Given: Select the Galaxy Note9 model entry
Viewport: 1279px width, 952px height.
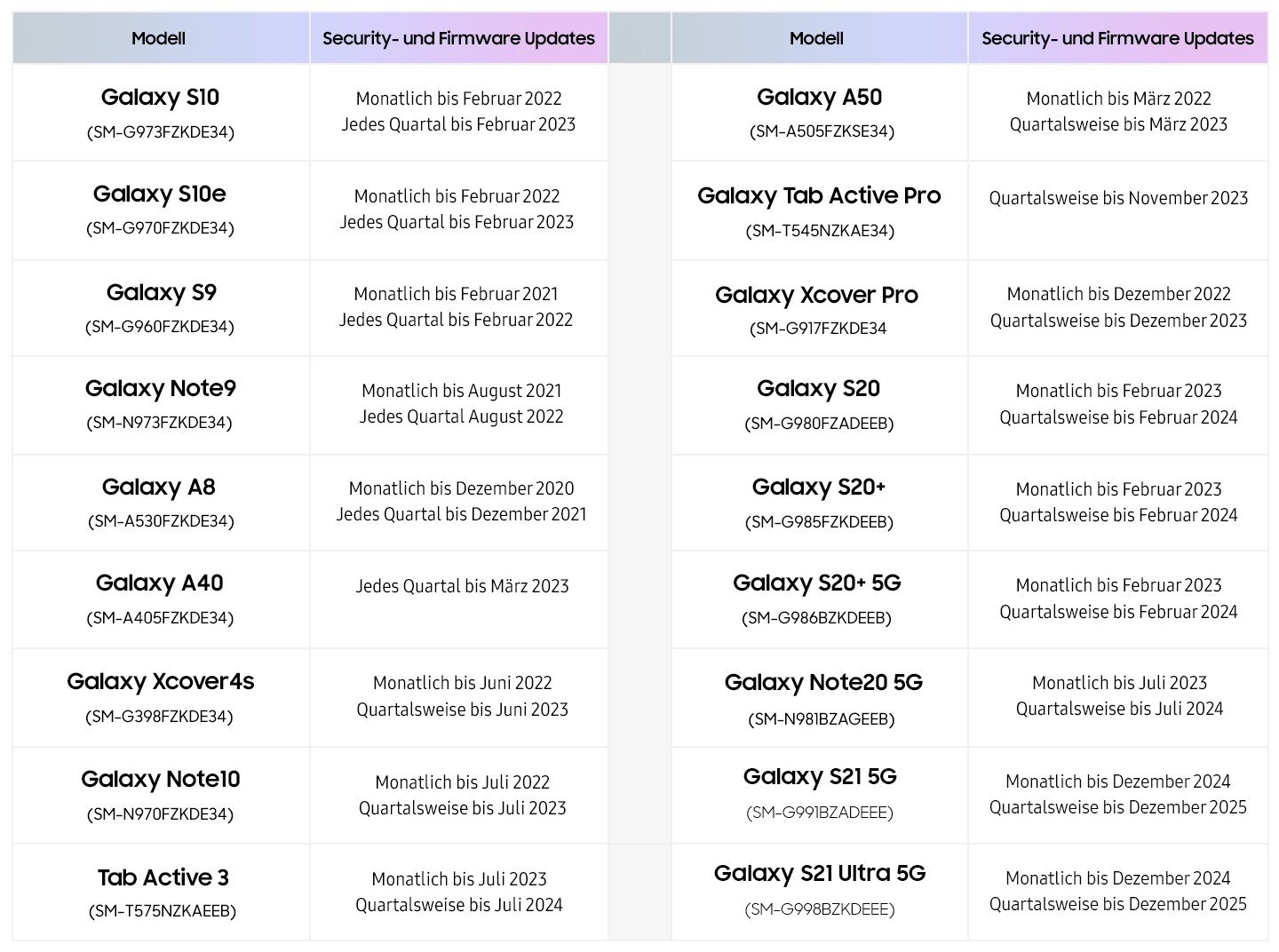Looking at the screenshot, I should point(161,405).
